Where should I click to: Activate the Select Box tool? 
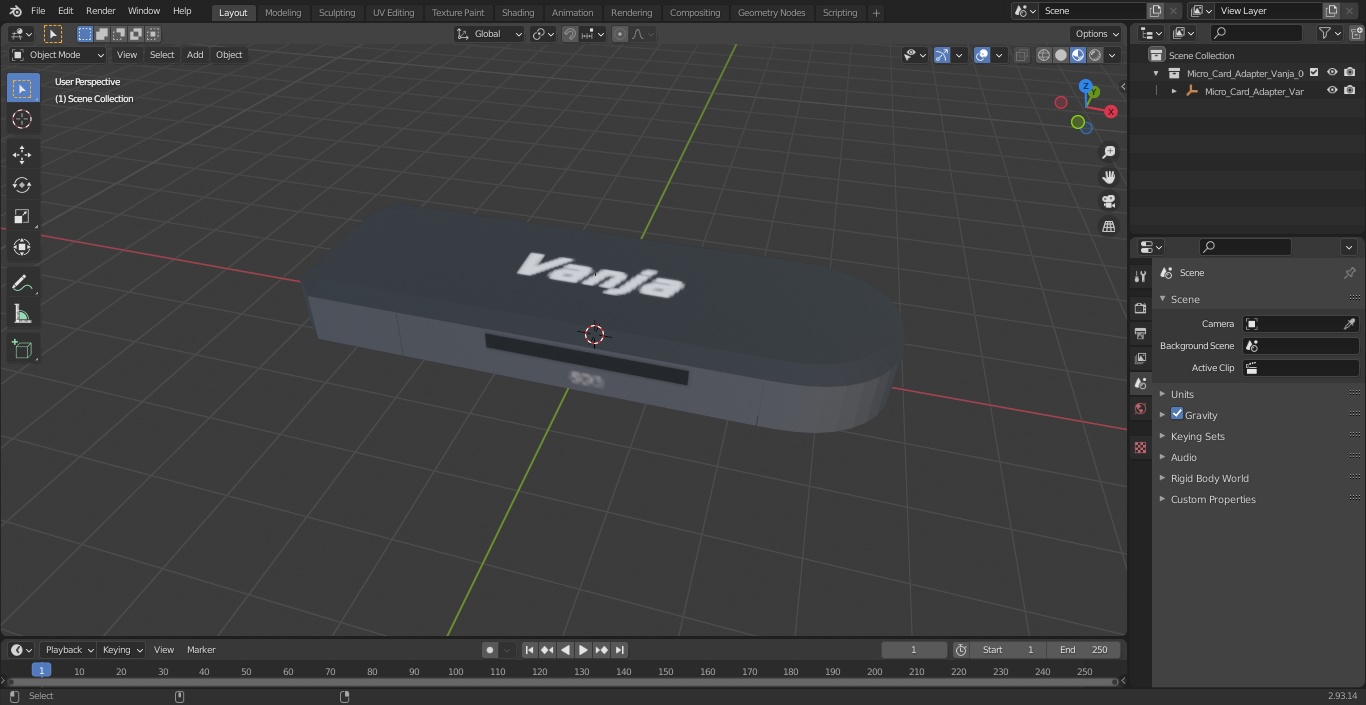[22, 88]
